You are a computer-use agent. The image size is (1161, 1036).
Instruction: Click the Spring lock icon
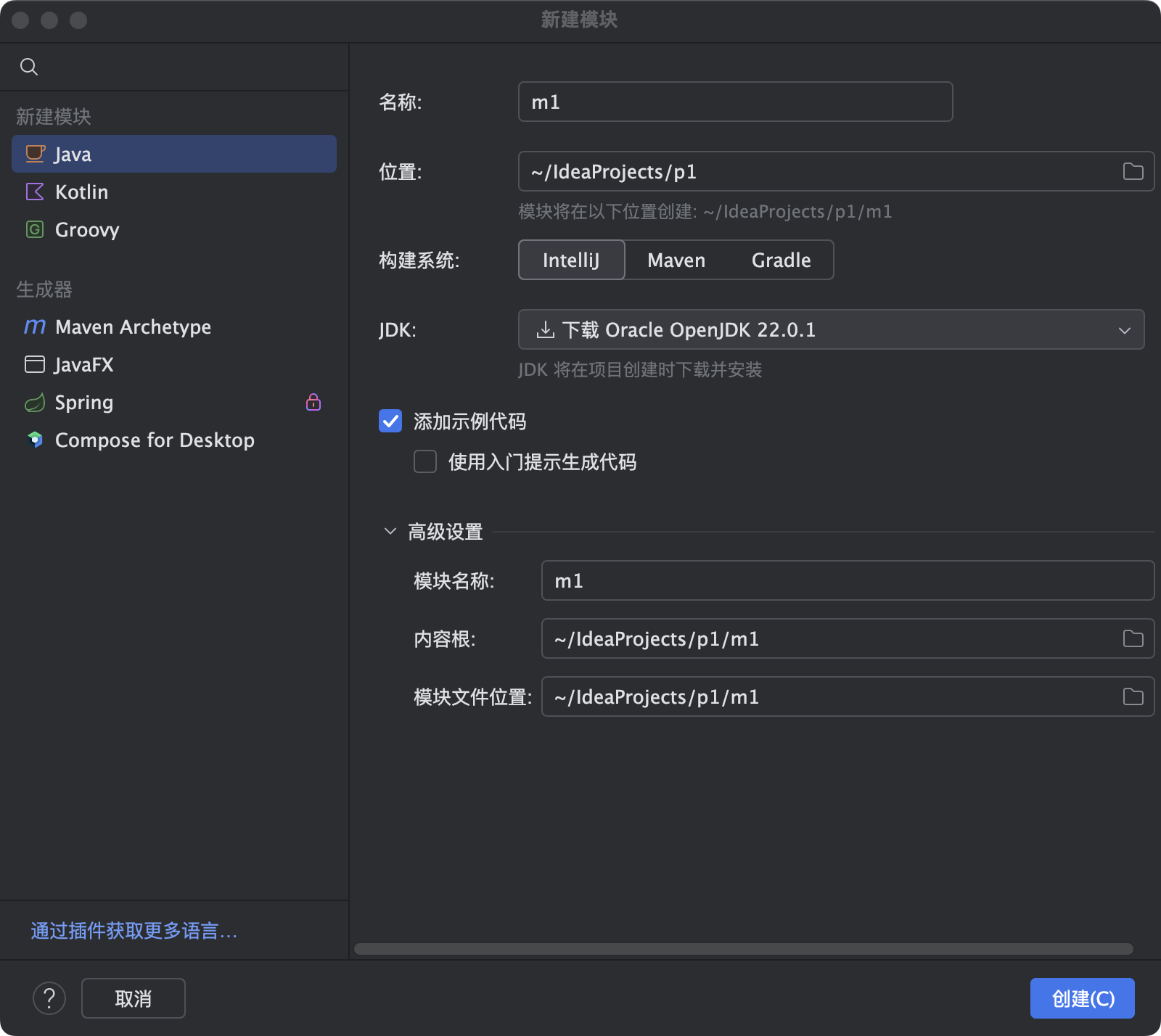coord(313,402)
